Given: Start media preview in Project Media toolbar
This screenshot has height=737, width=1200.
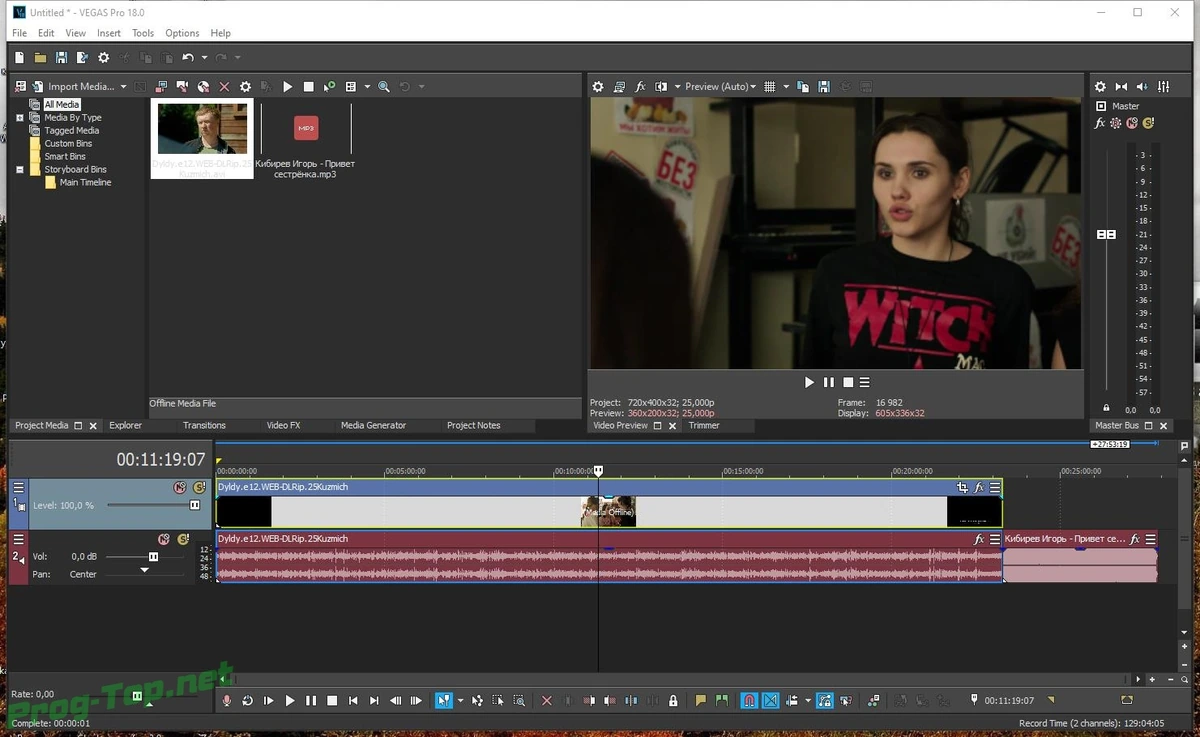Looking at the screenshot, I should (x=287, y=87).
